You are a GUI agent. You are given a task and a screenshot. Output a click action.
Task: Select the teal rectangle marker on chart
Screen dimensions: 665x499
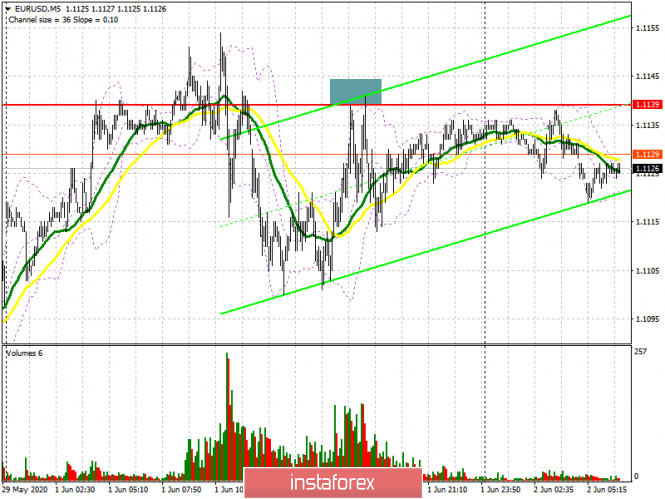pyautogui.click(x=356, y=91)
